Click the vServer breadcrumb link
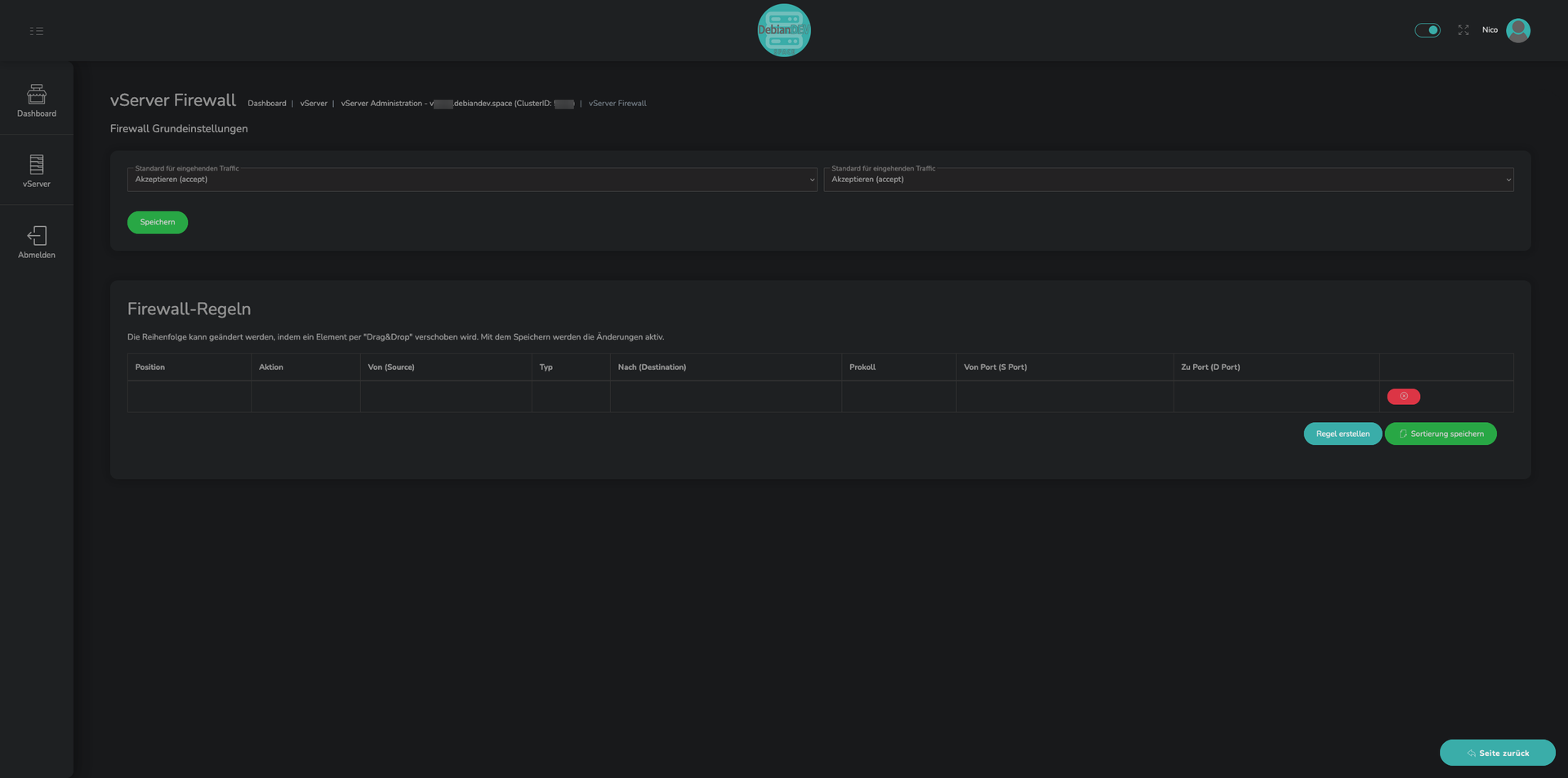The width and height of the screenshot is (1568, 778). pos(314,104)
